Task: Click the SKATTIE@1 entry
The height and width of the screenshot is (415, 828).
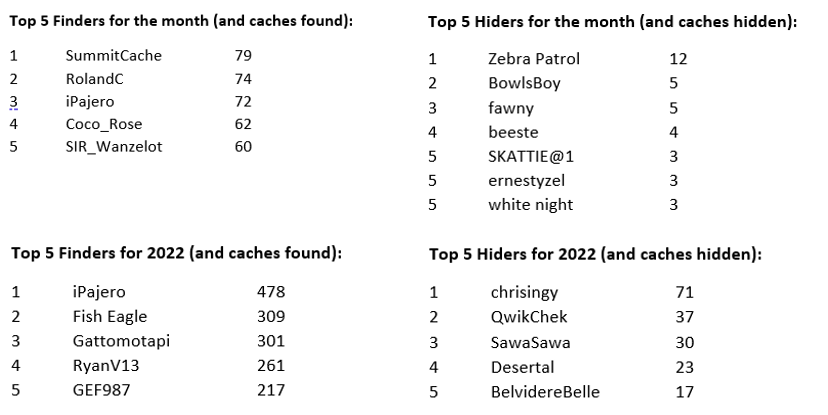Action: [x=531, y=157]
